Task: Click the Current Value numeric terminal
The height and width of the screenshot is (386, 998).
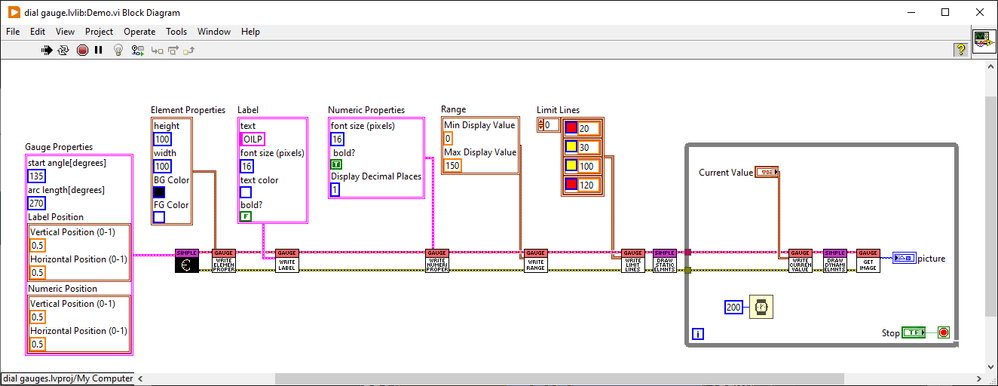Action: [766, 172]
